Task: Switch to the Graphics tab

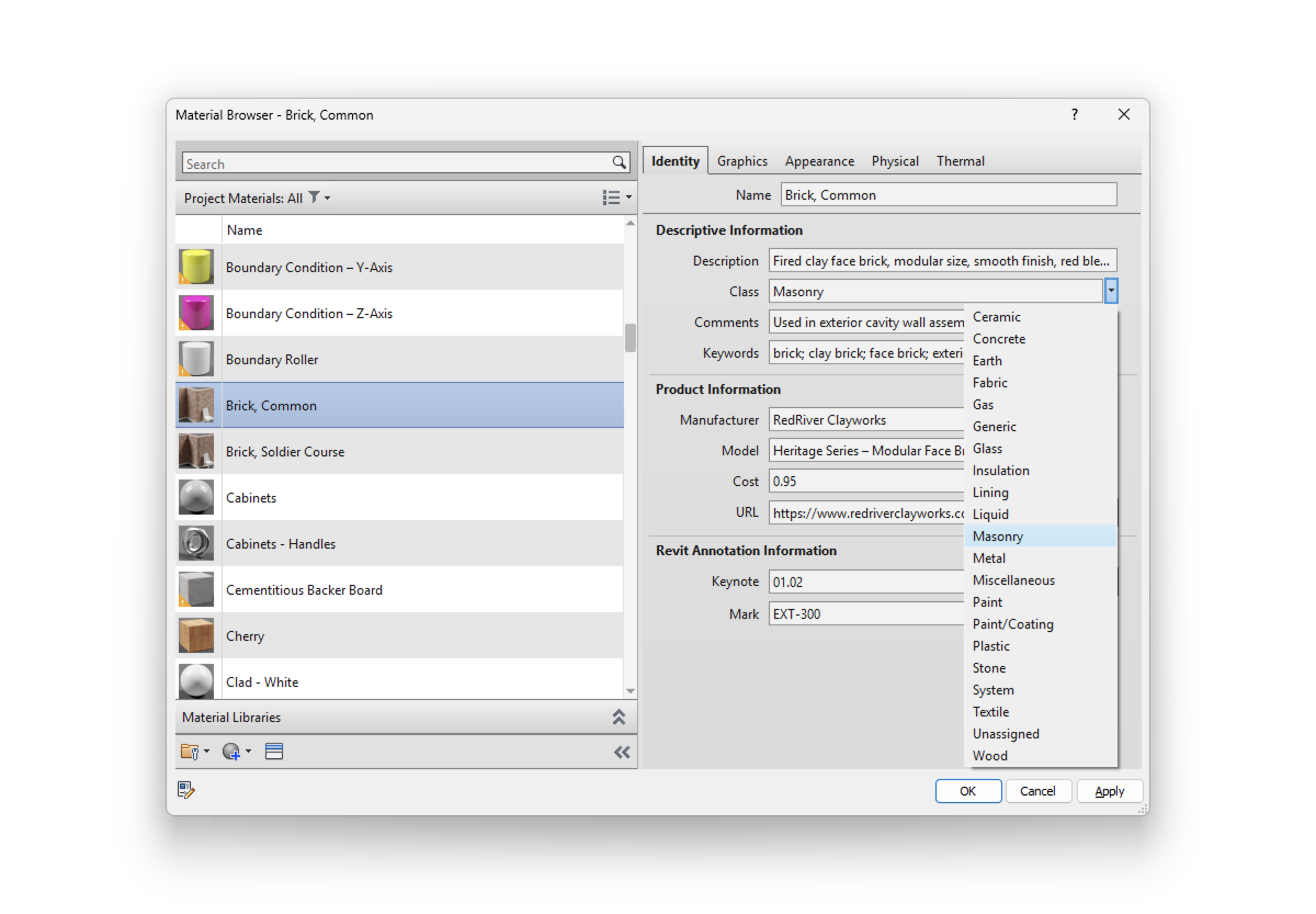Action: pyautogui.click(x=742, y=161)
